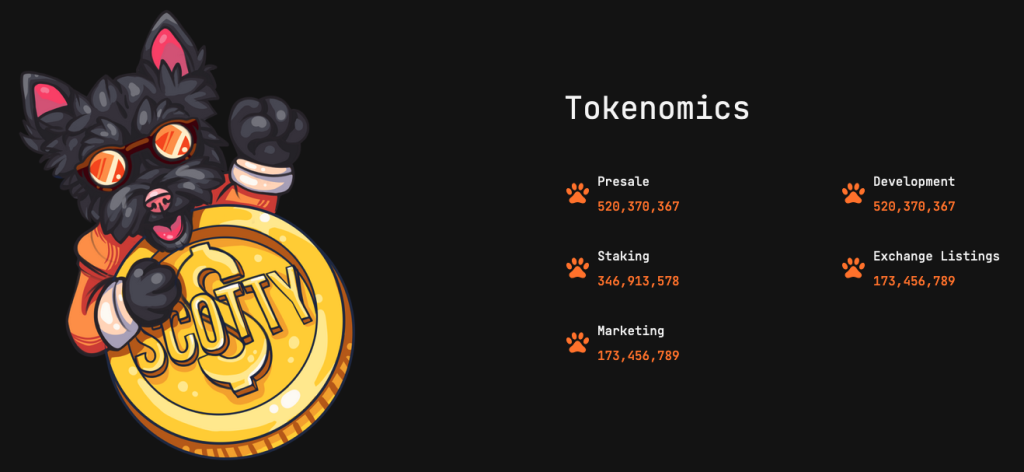Select the Presale amount 520,370,367
This screenshot has width=1024, height=472.
(639, 207)
